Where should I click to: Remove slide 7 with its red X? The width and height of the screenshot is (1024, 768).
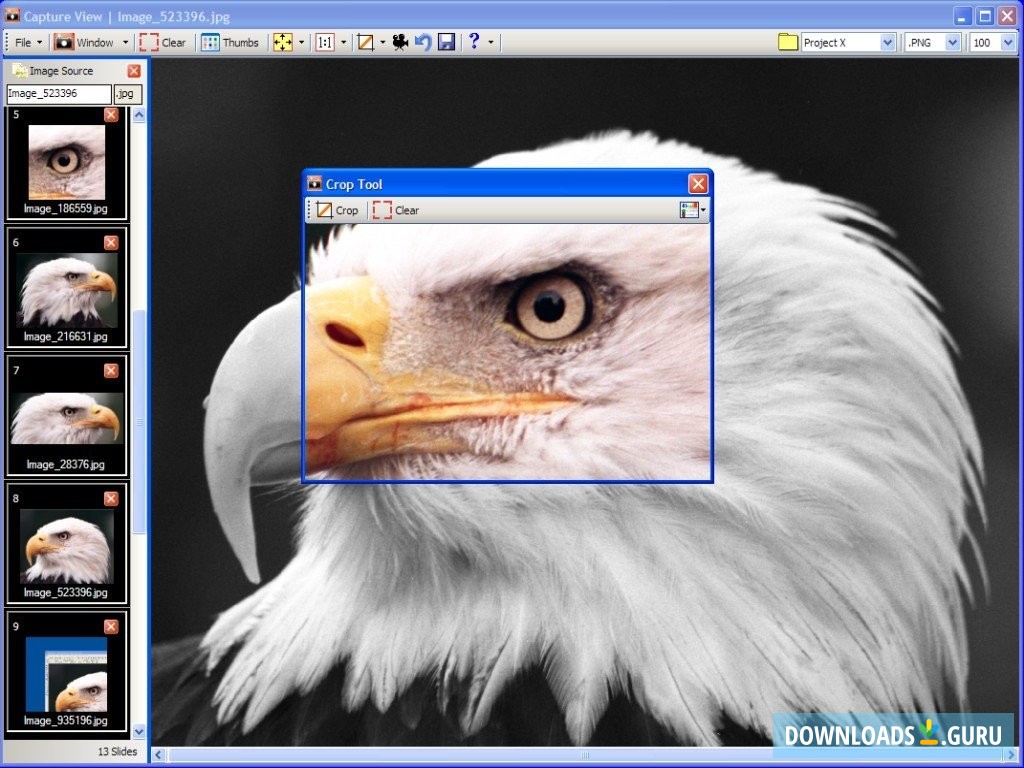click(x=111, y=371)
